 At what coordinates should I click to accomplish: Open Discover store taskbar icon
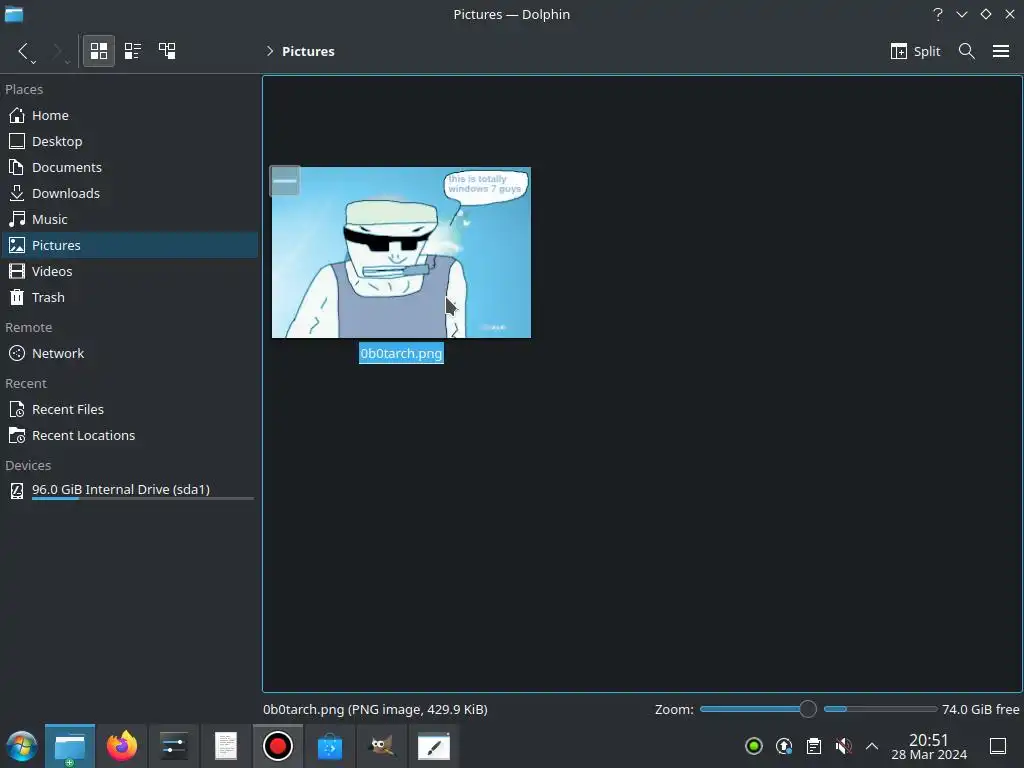pos(330,746)
